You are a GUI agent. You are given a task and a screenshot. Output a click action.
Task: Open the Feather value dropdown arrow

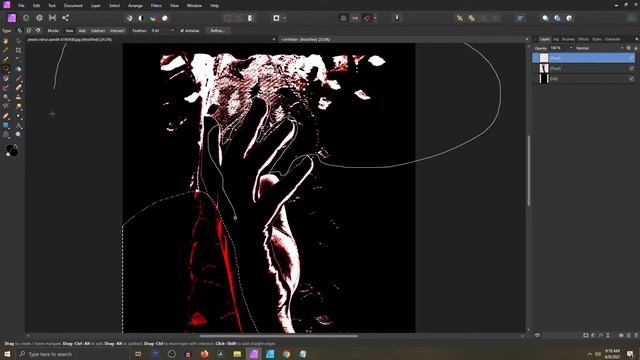pyautogui.click(x=172, y=31)
